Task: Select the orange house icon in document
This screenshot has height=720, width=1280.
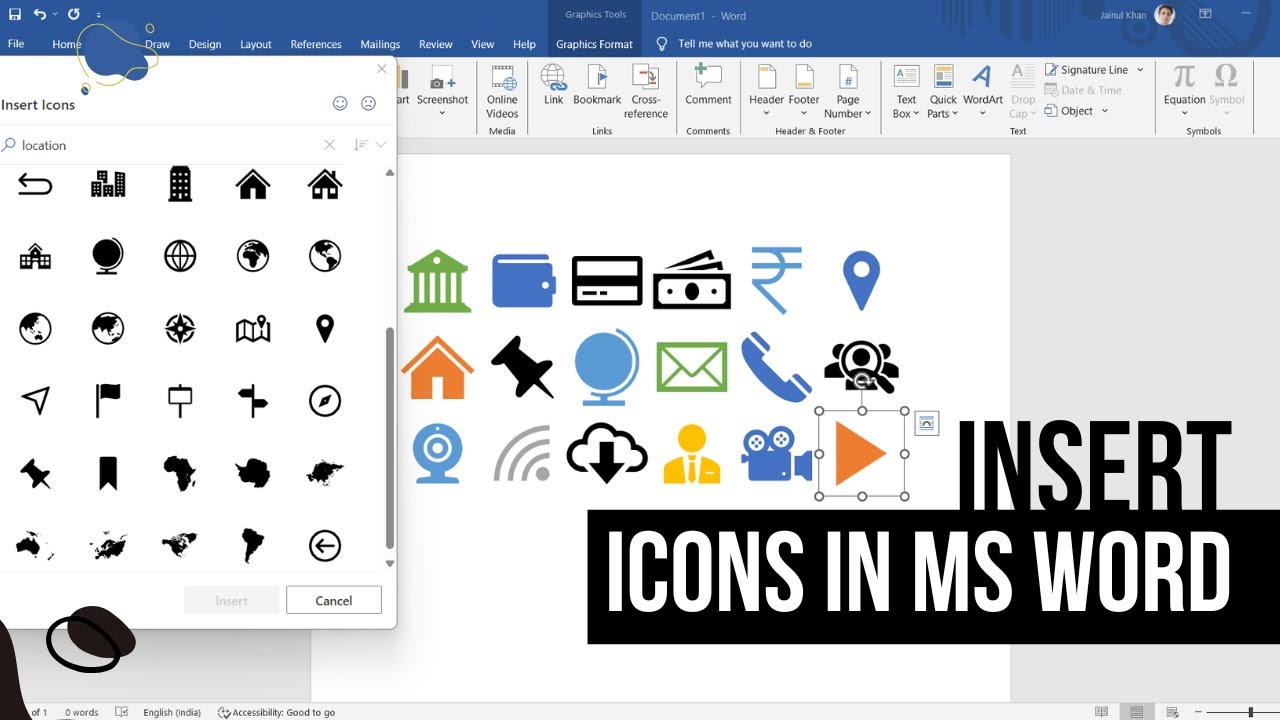Action: (x=438, y=367)
